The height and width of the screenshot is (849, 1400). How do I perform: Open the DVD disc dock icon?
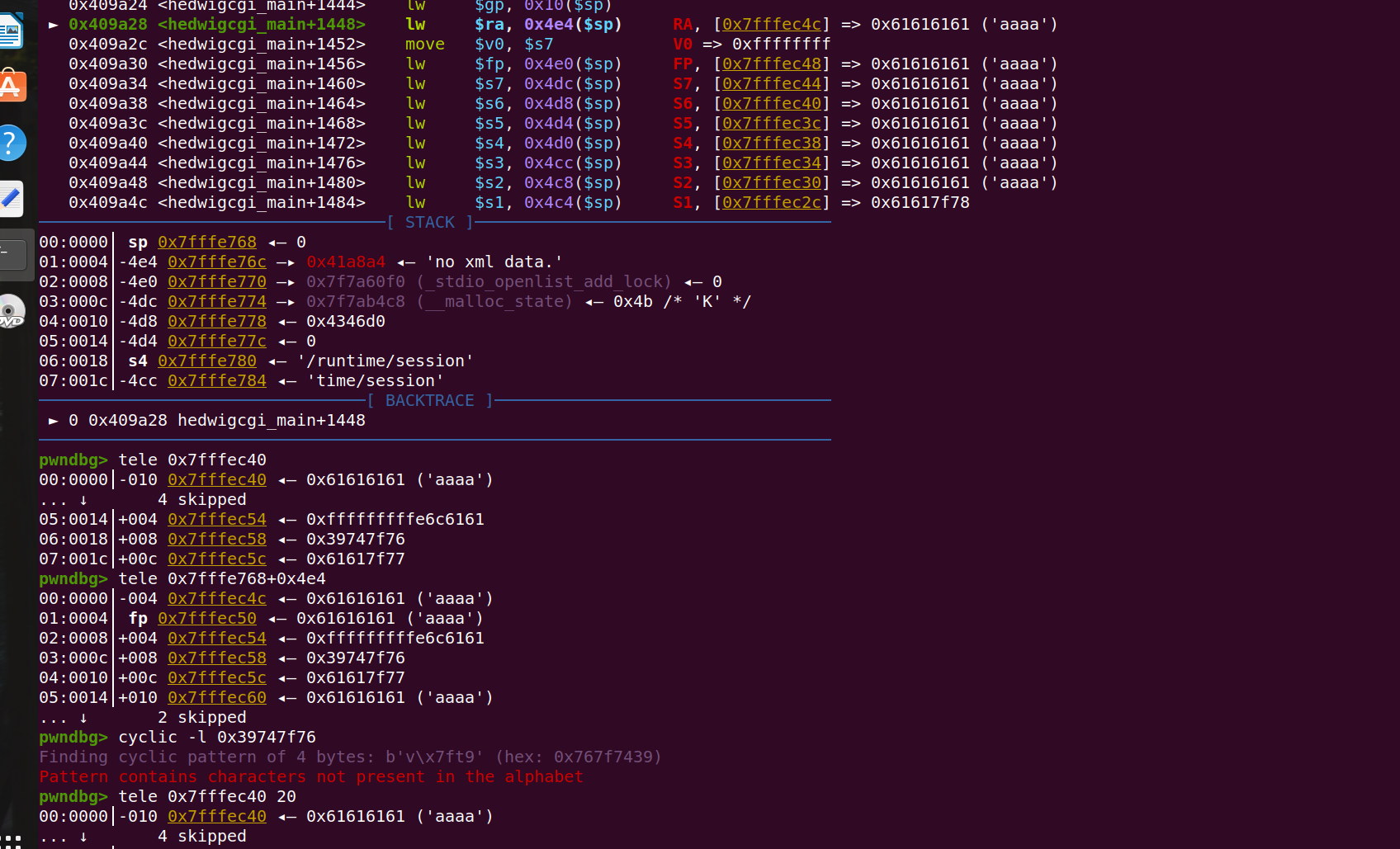click(x=12, y=311)
